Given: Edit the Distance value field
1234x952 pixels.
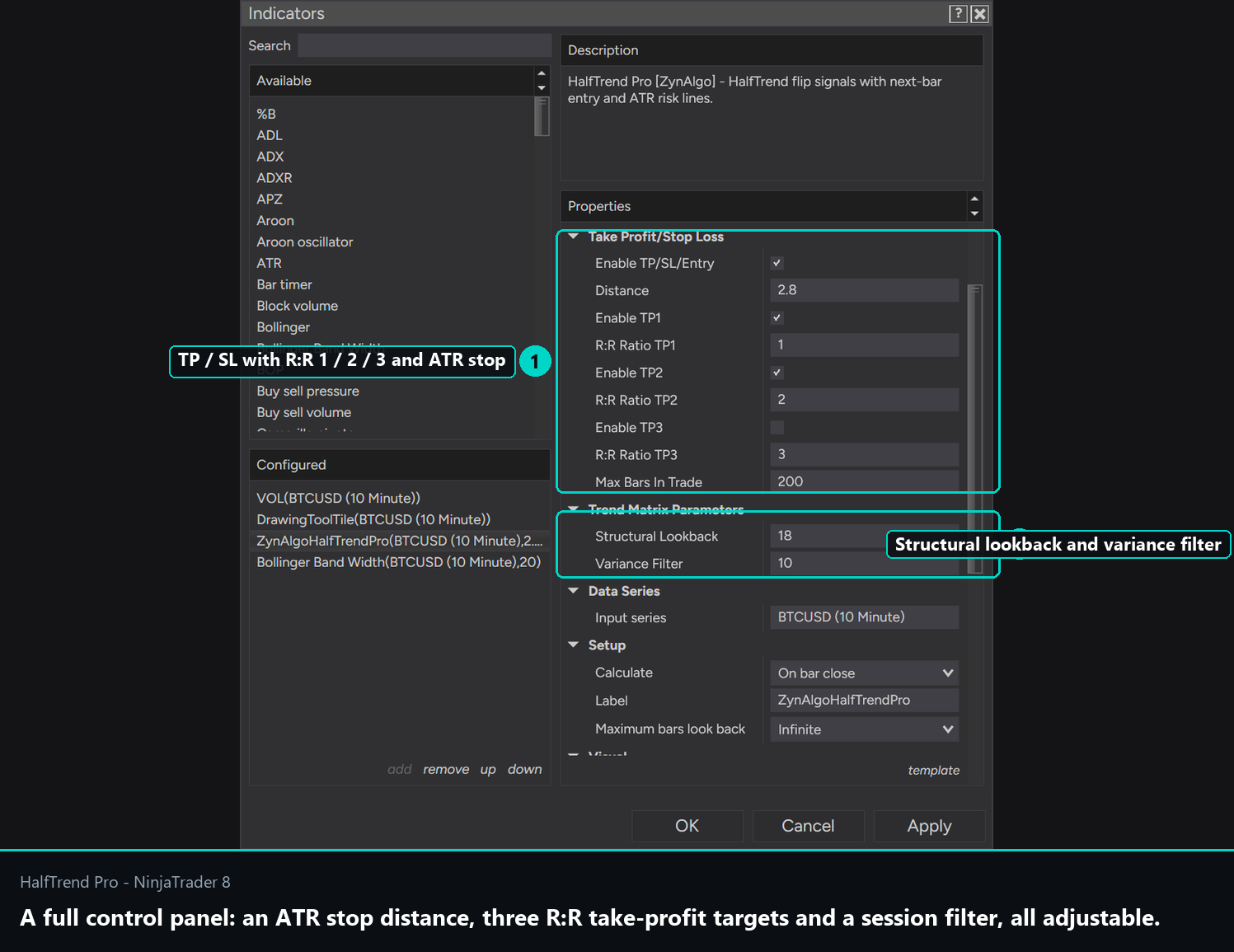Looking at the screenshot, I should click(x=864, y=290).
